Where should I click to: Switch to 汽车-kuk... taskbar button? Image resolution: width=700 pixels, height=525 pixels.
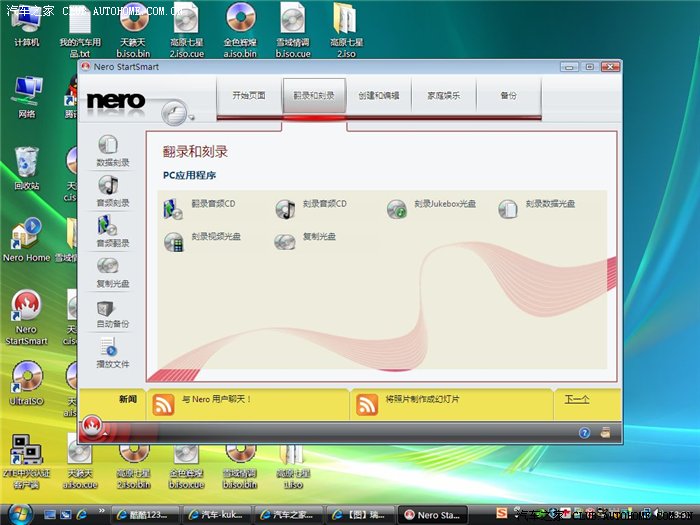[216, 515]
